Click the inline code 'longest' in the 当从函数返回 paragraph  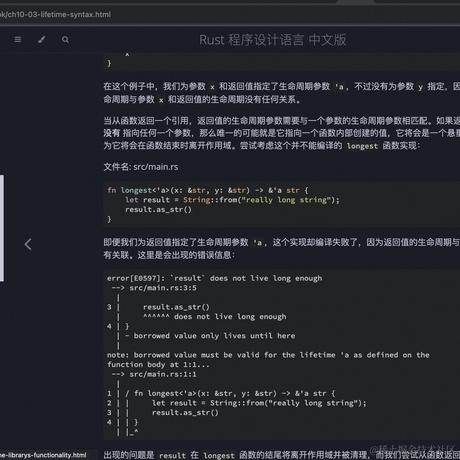[362, 146]
